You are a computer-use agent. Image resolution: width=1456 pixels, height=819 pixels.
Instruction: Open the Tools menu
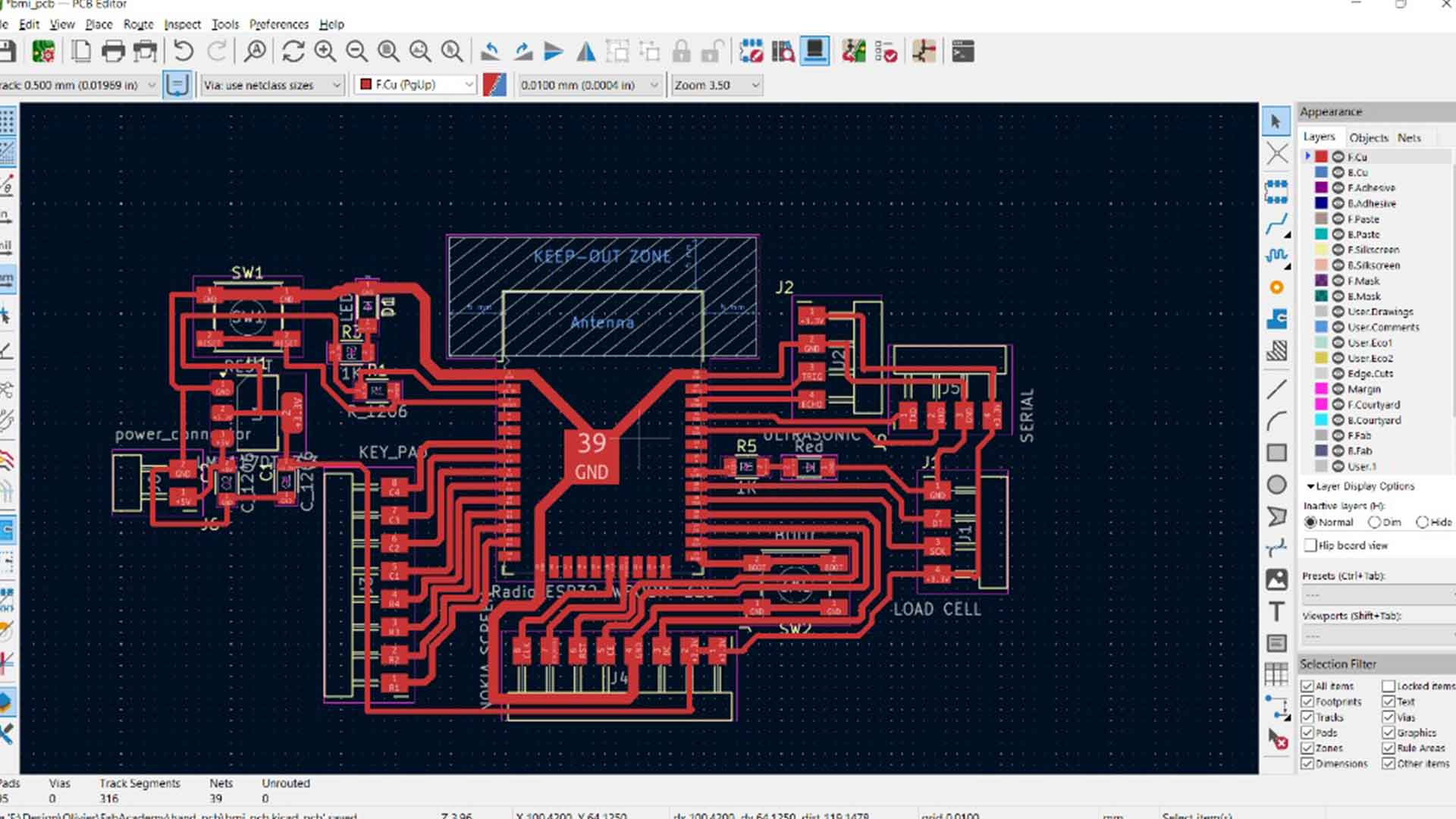pos(225,24)
